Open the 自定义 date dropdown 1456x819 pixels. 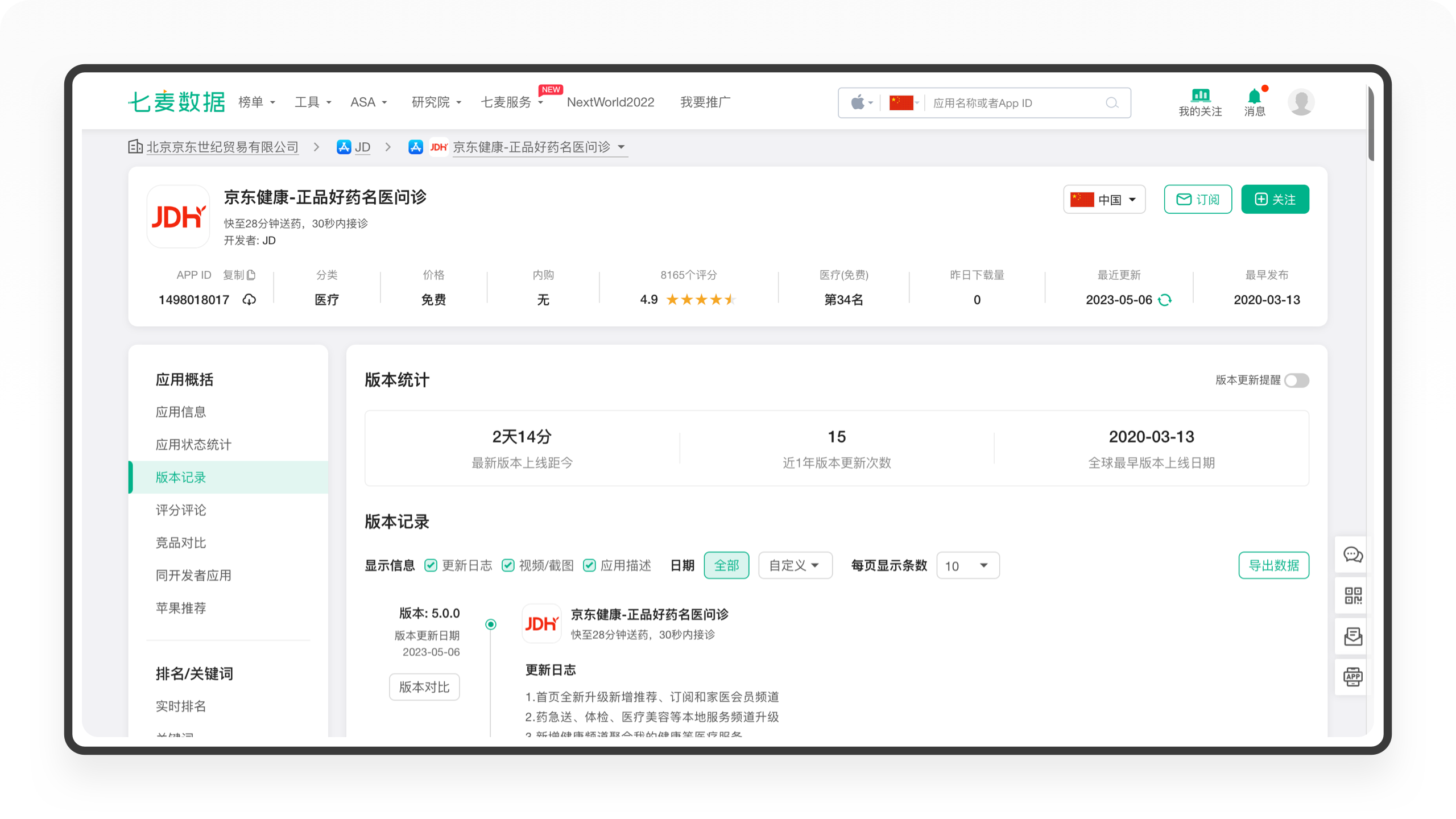pyautogui.click(x=795, y=565)
